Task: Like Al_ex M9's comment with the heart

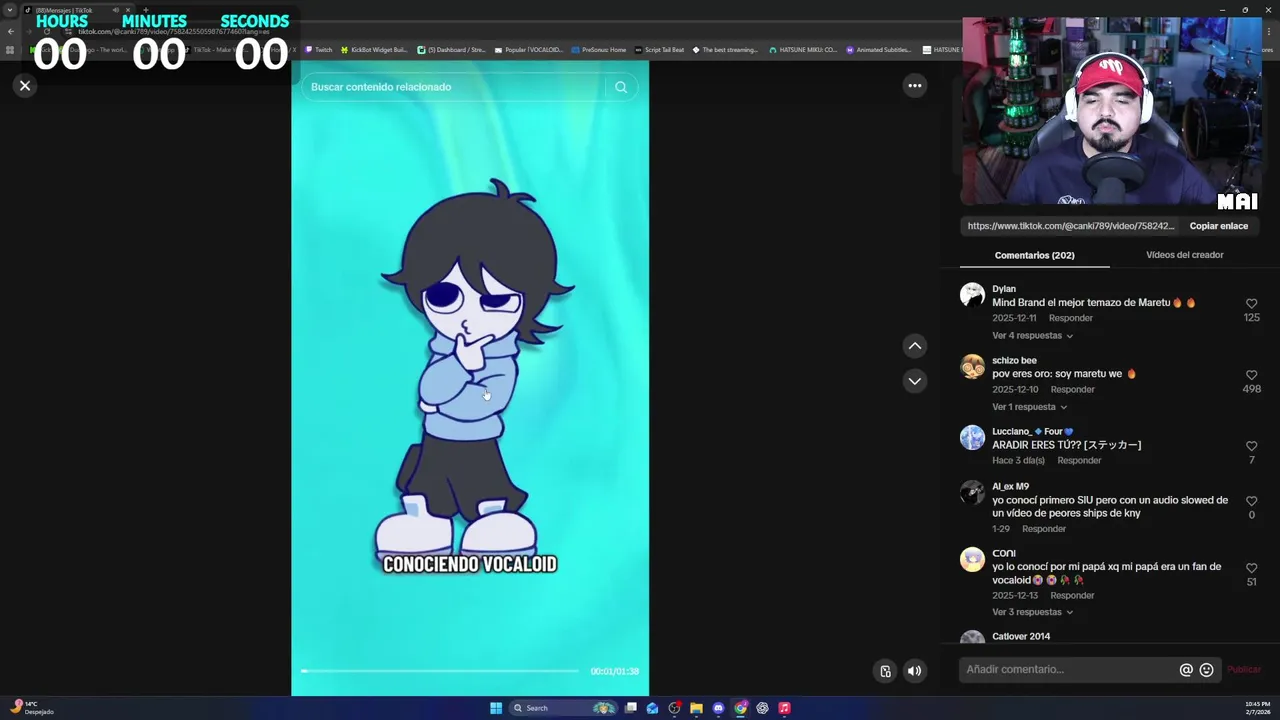Action: click(x=1251, y=501)
